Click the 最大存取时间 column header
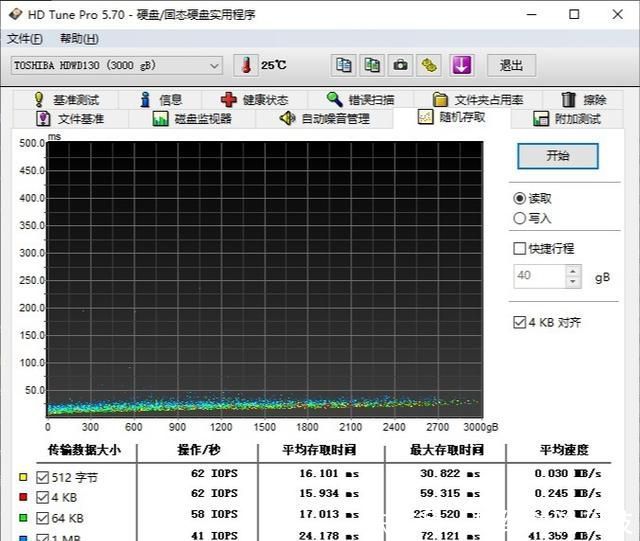The image size is (640, 541). click(x=447, y=450)
